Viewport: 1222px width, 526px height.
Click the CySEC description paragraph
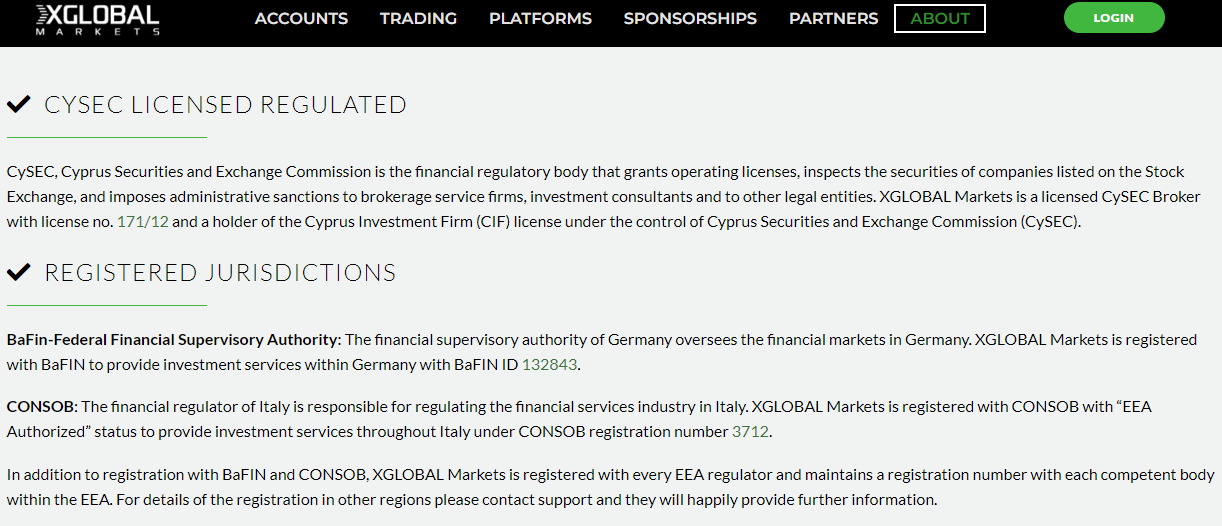(604, 197)
